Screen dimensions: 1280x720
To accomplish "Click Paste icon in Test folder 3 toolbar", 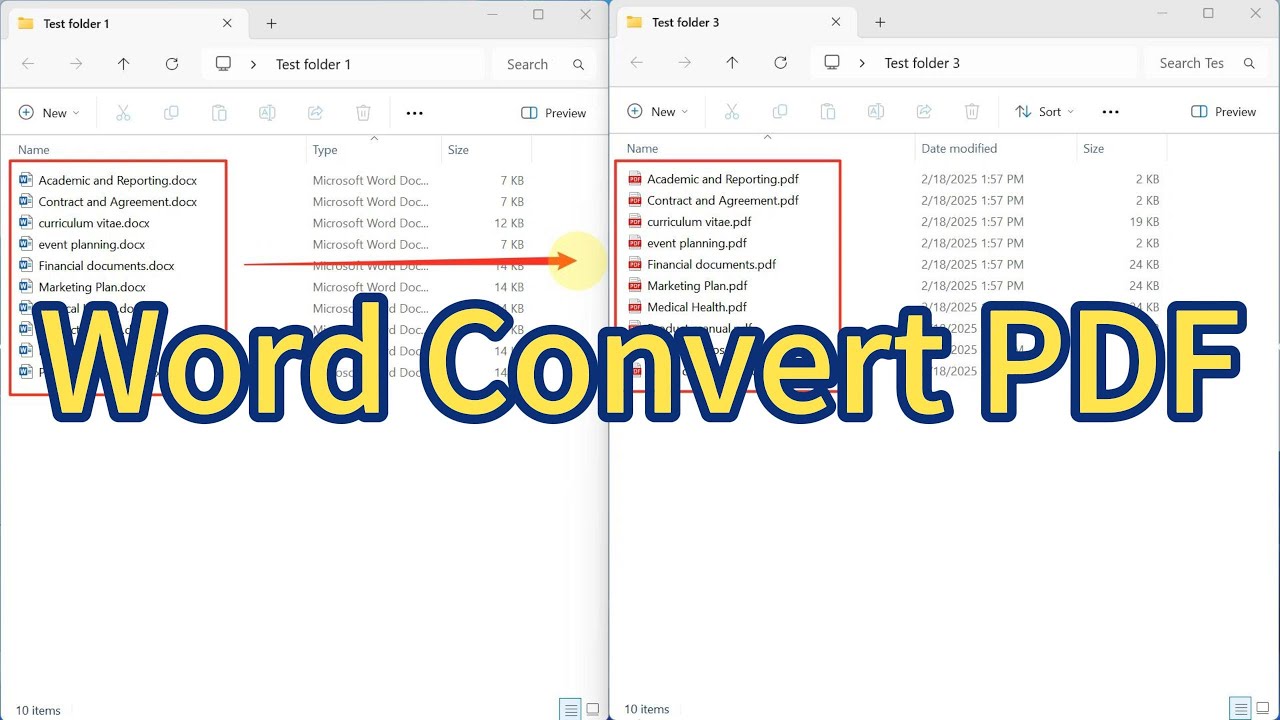I will point(828,112).
